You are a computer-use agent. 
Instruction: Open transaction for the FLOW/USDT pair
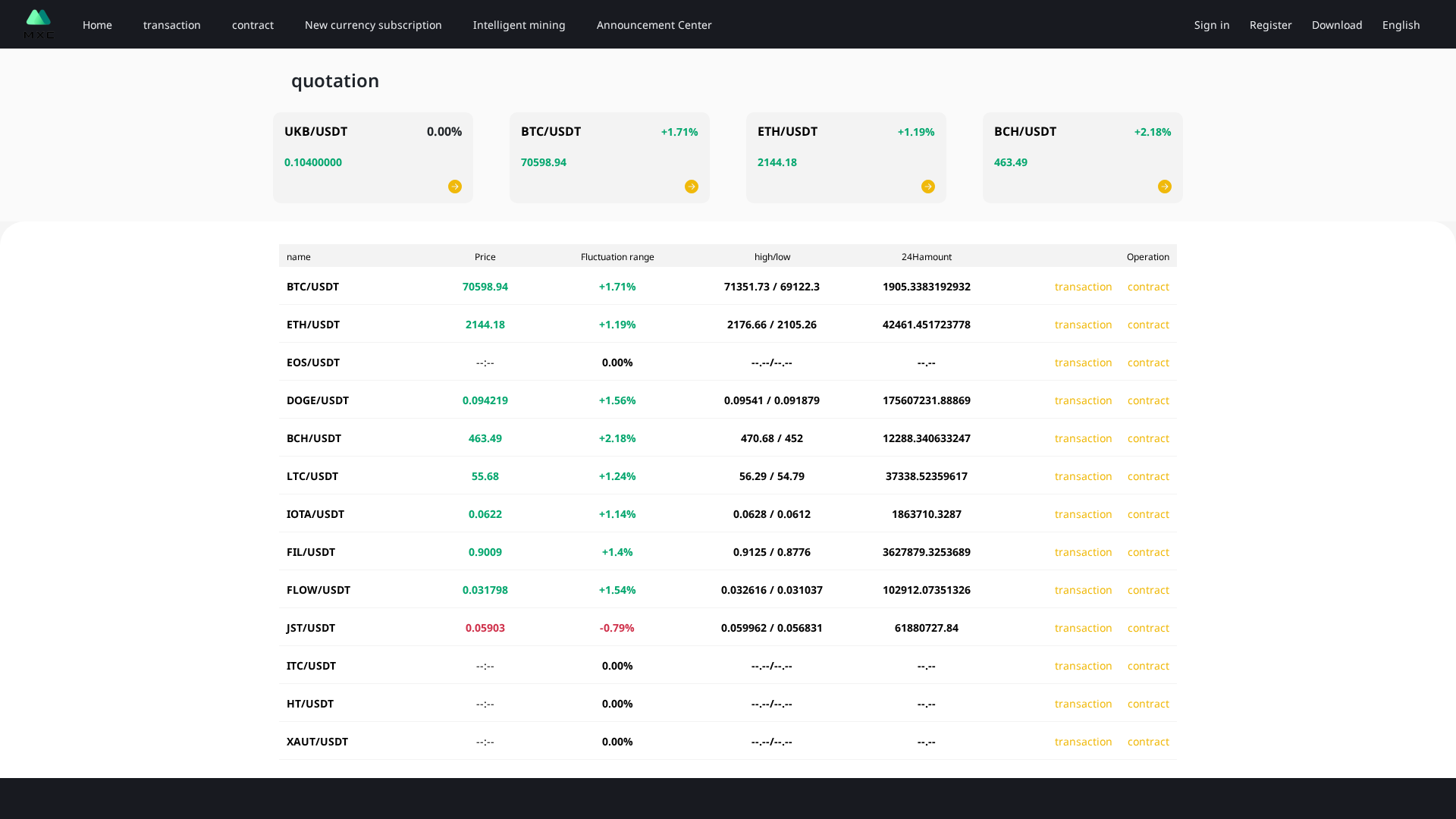coord(1083,590)
